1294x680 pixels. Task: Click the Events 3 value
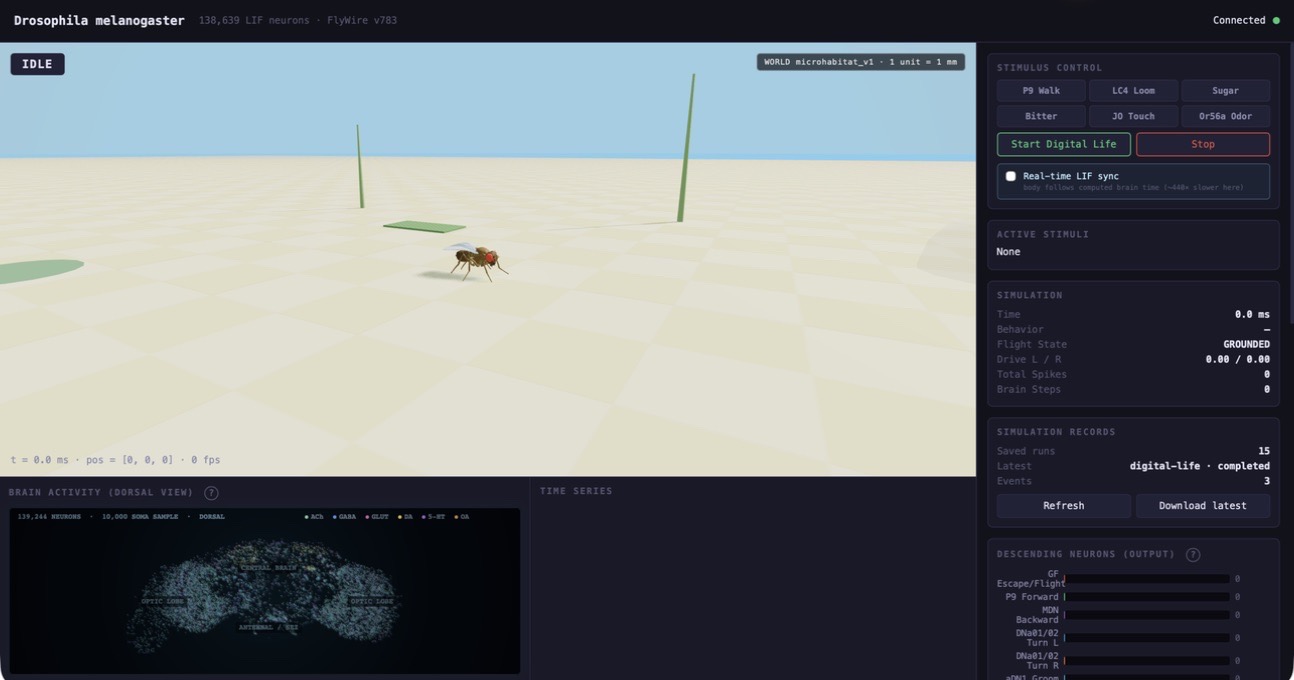(1267, 481)
